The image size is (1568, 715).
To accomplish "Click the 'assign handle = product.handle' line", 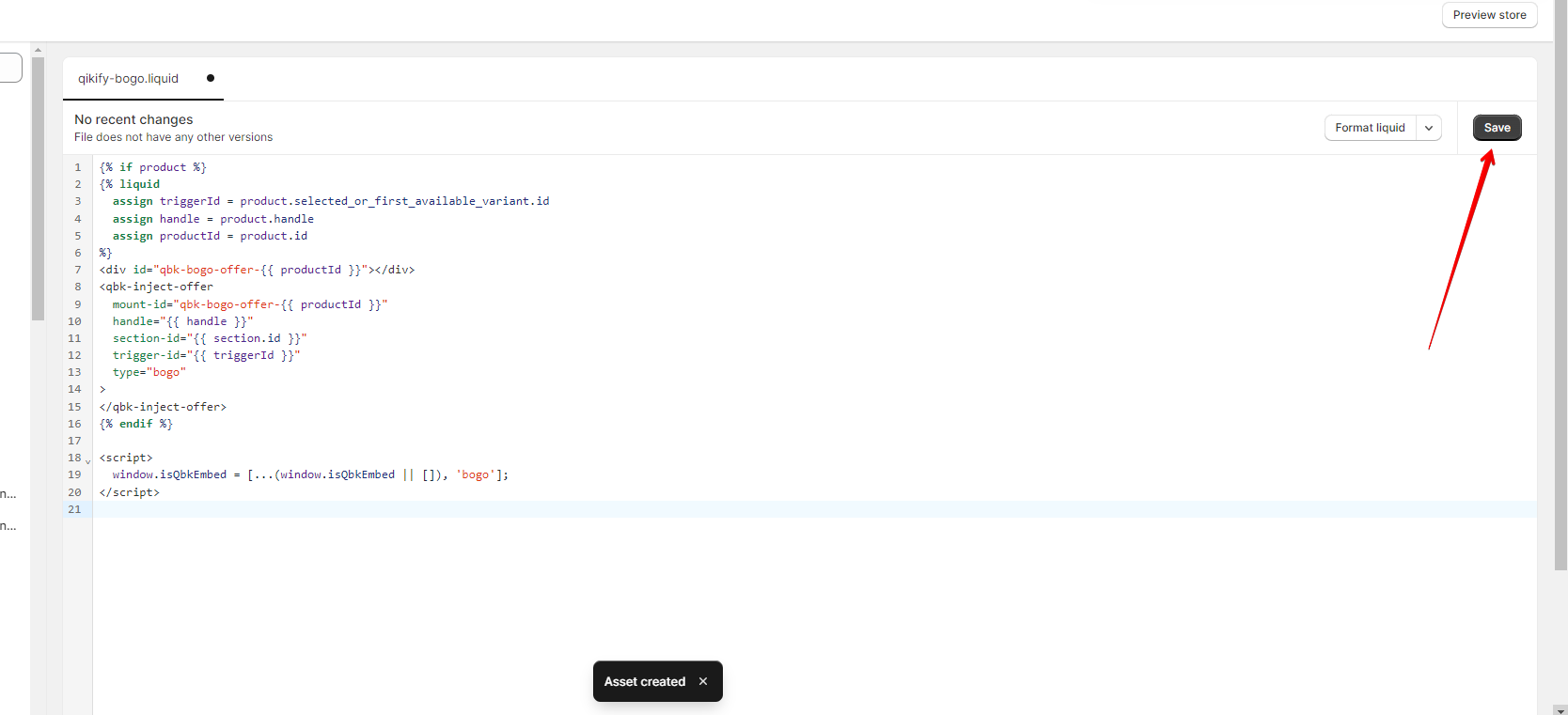I will coord(213,219).
